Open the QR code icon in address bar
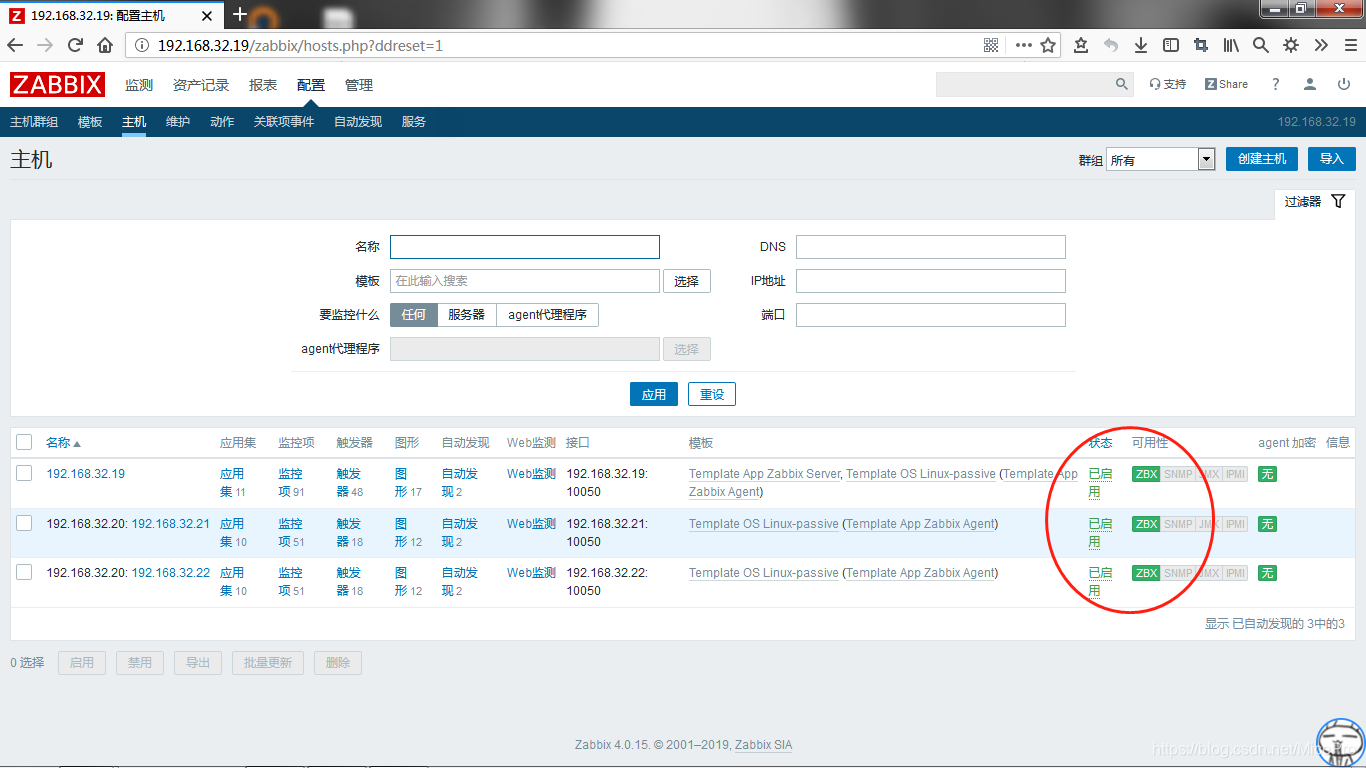Screen dimensions: 1366x768 (991, 45)
